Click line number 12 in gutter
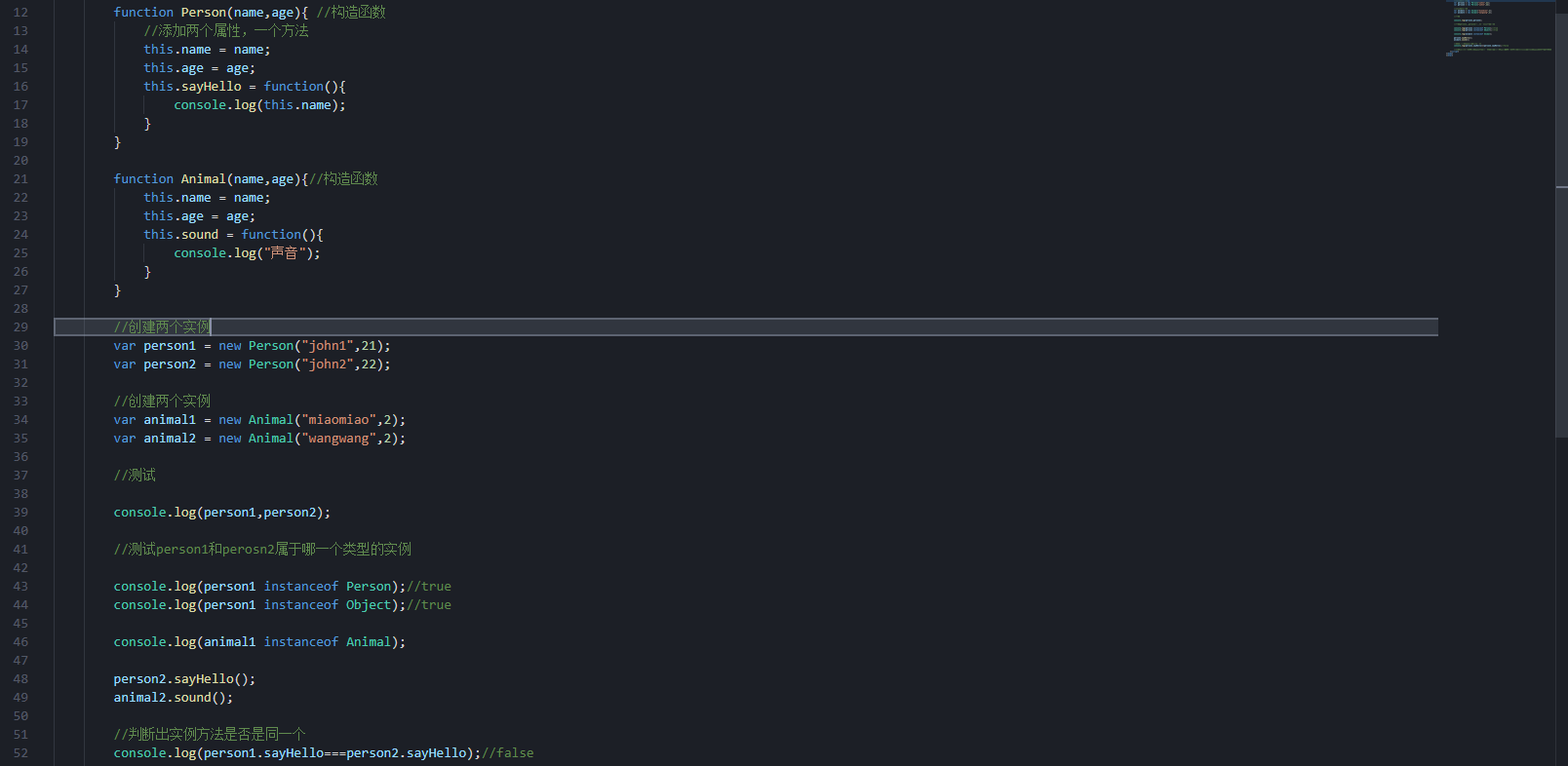 click(20, 13)
